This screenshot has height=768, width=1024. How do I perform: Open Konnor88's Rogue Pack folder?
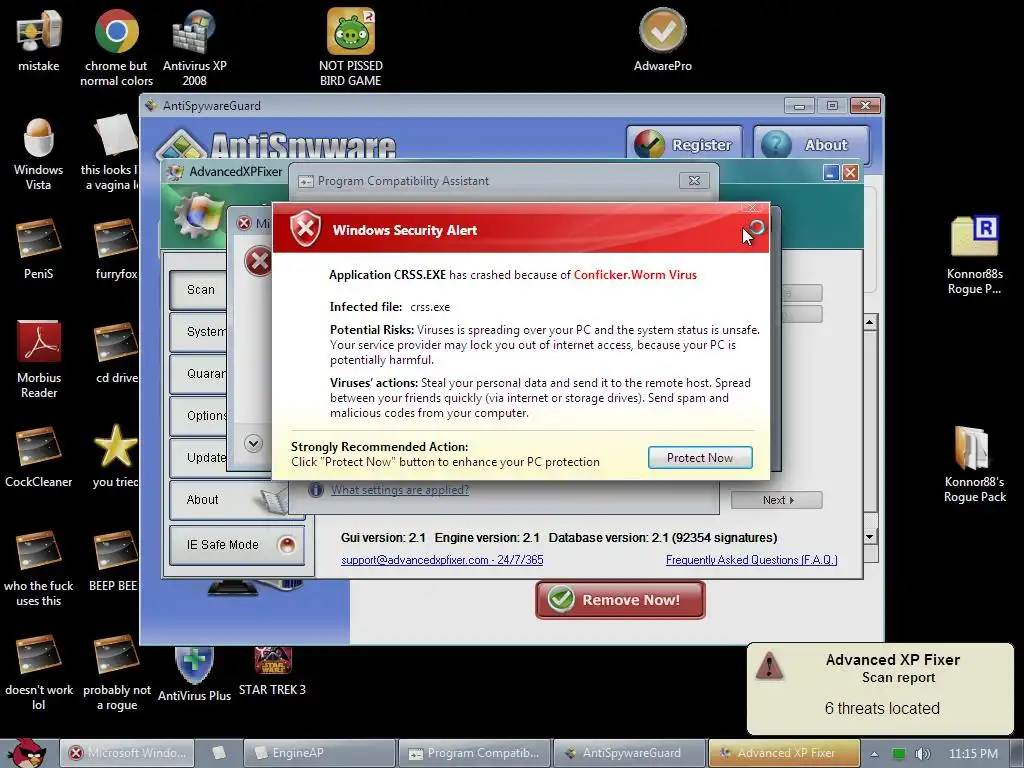click(974, 464)
